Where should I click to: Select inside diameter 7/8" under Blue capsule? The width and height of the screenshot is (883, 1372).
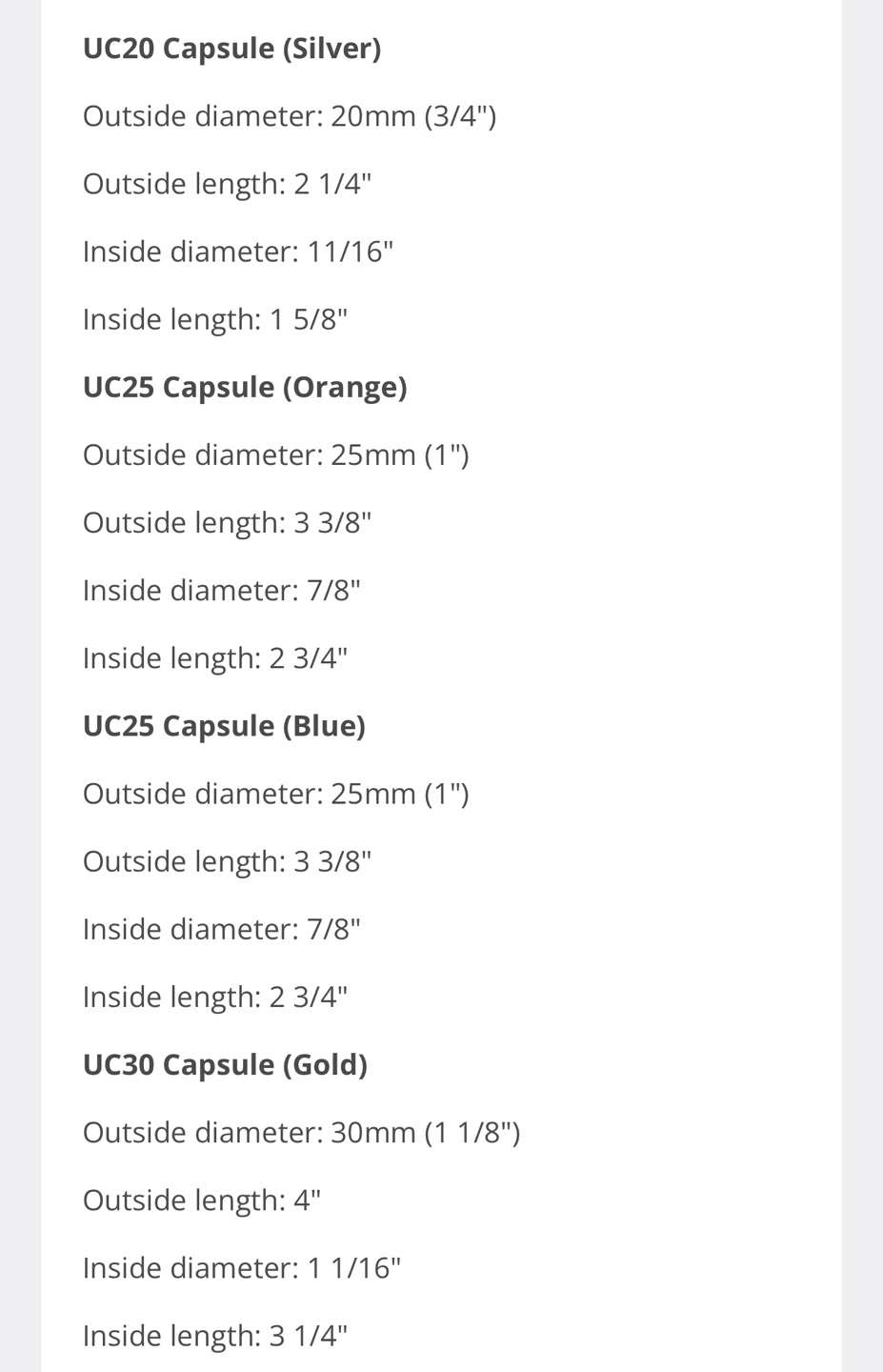coord(221,929)
